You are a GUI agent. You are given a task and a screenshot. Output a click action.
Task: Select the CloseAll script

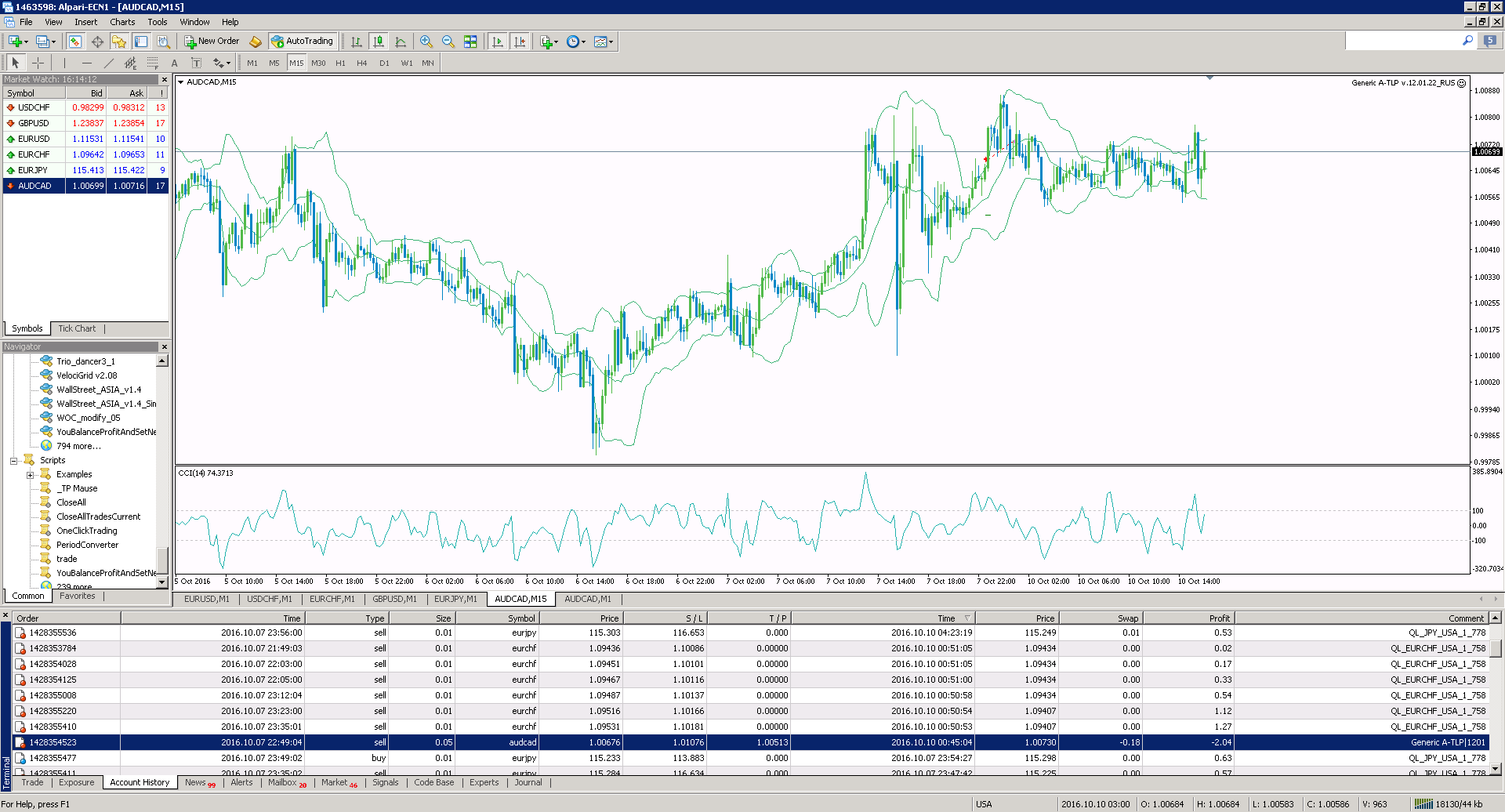(x=71, y=502)
